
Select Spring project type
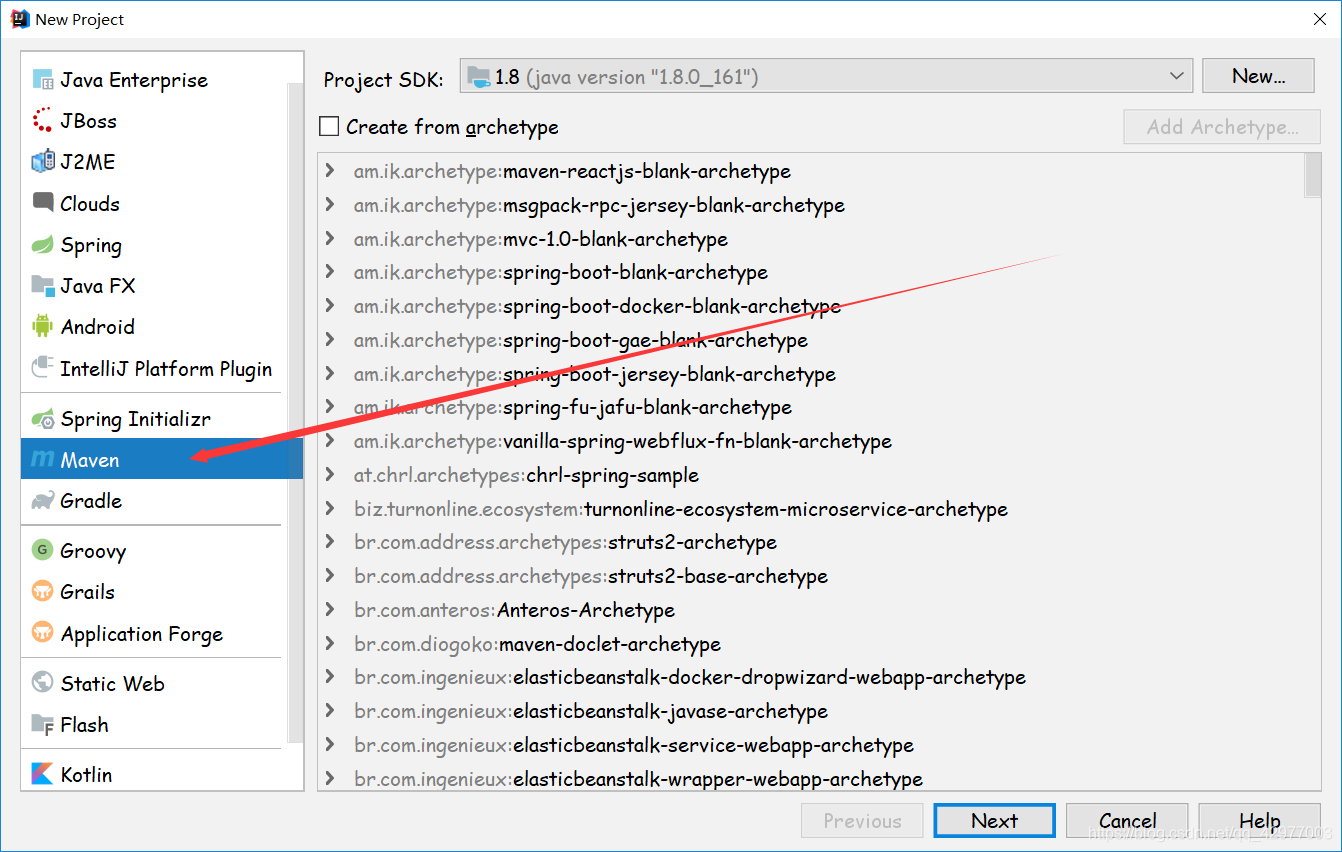click(155, 245)
